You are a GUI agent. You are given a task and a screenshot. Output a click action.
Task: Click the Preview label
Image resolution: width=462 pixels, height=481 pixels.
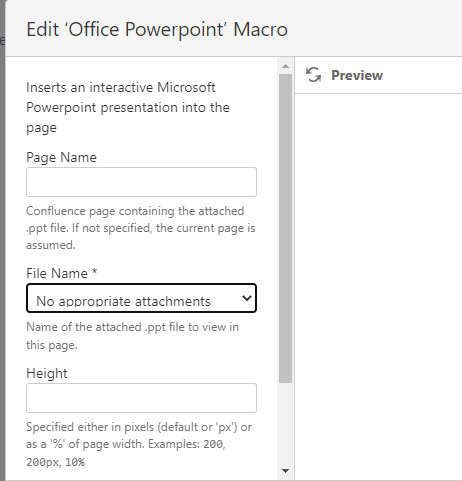click(357, 75)
